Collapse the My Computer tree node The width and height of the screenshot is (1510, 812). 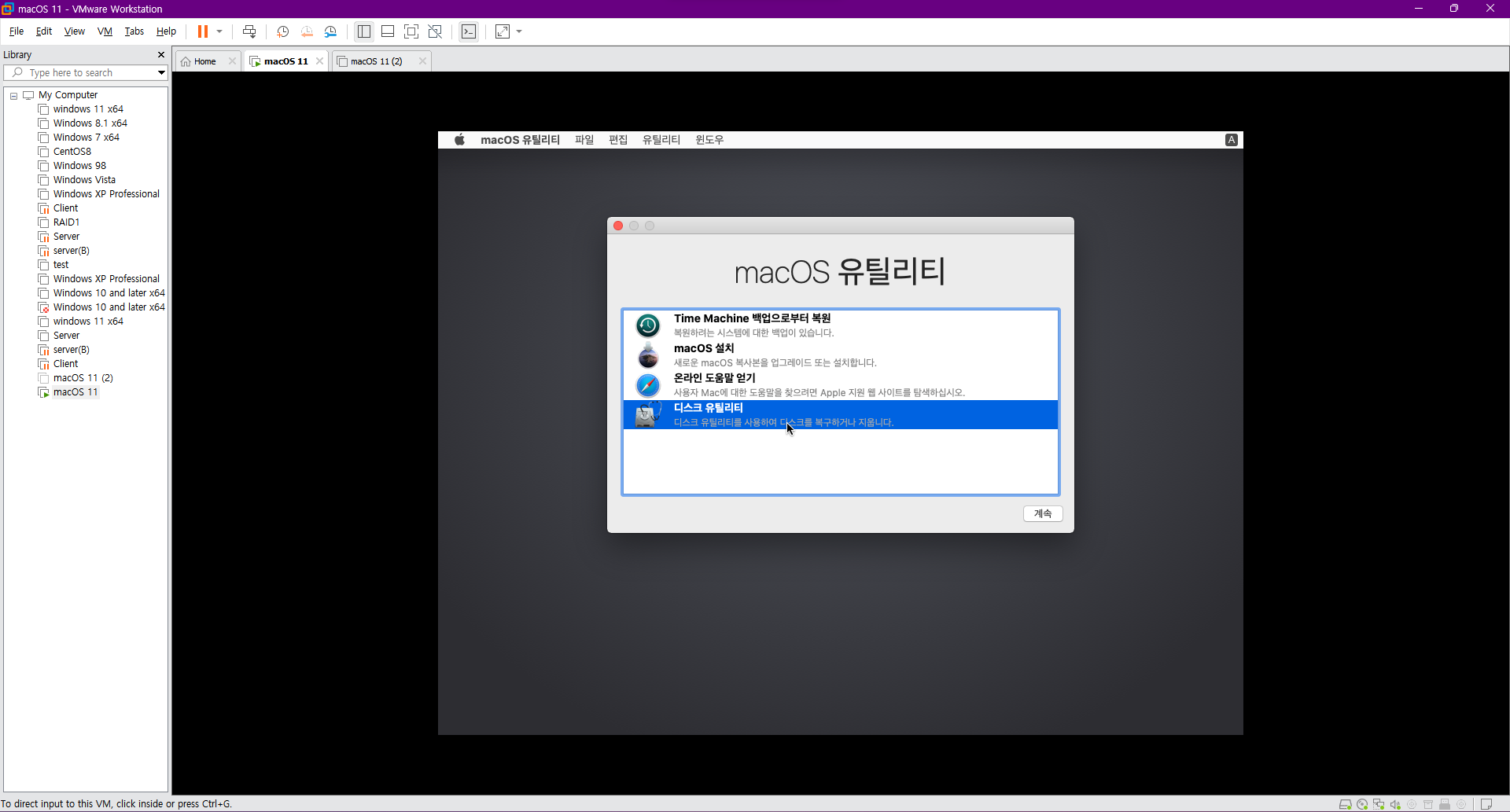point(13,96)
